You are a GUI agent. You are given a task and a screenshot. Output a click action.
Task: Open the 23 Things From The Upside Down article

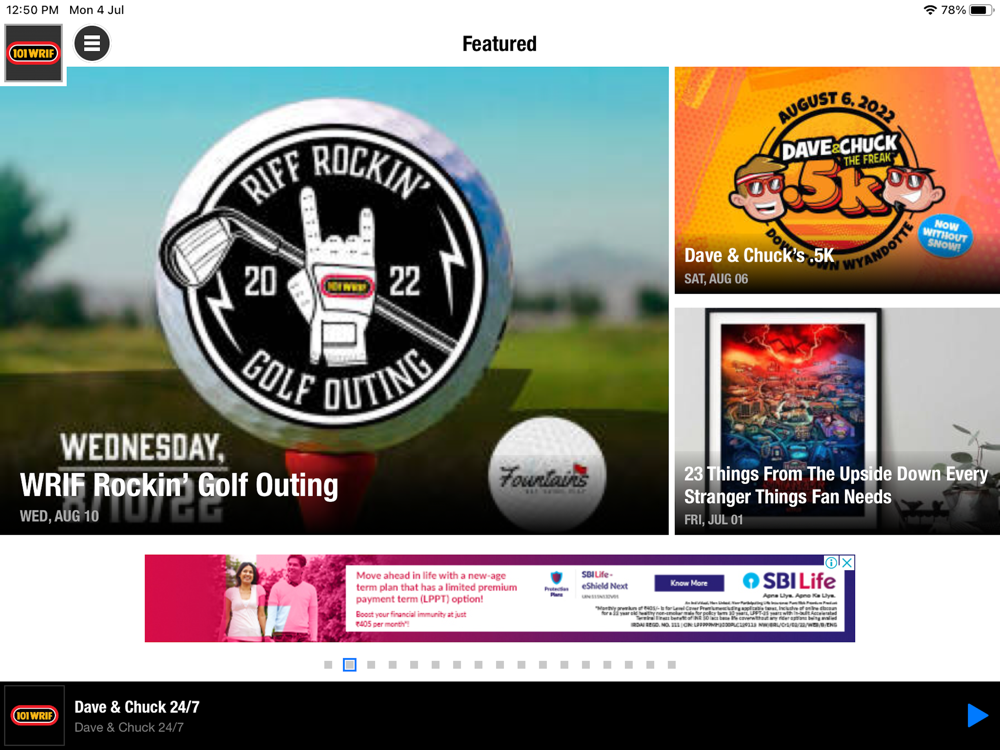837,421
